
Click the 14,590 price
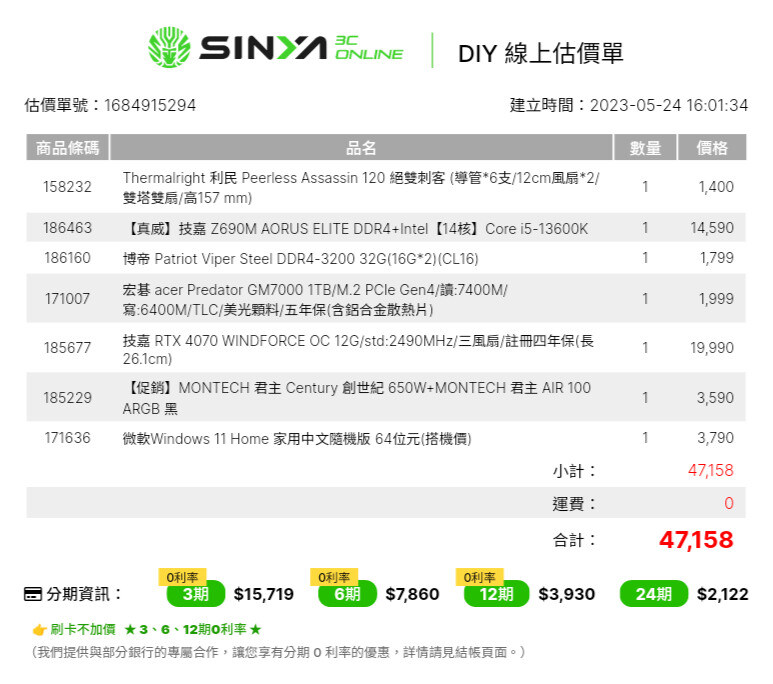pyautogui.click(x=712, y=228)
